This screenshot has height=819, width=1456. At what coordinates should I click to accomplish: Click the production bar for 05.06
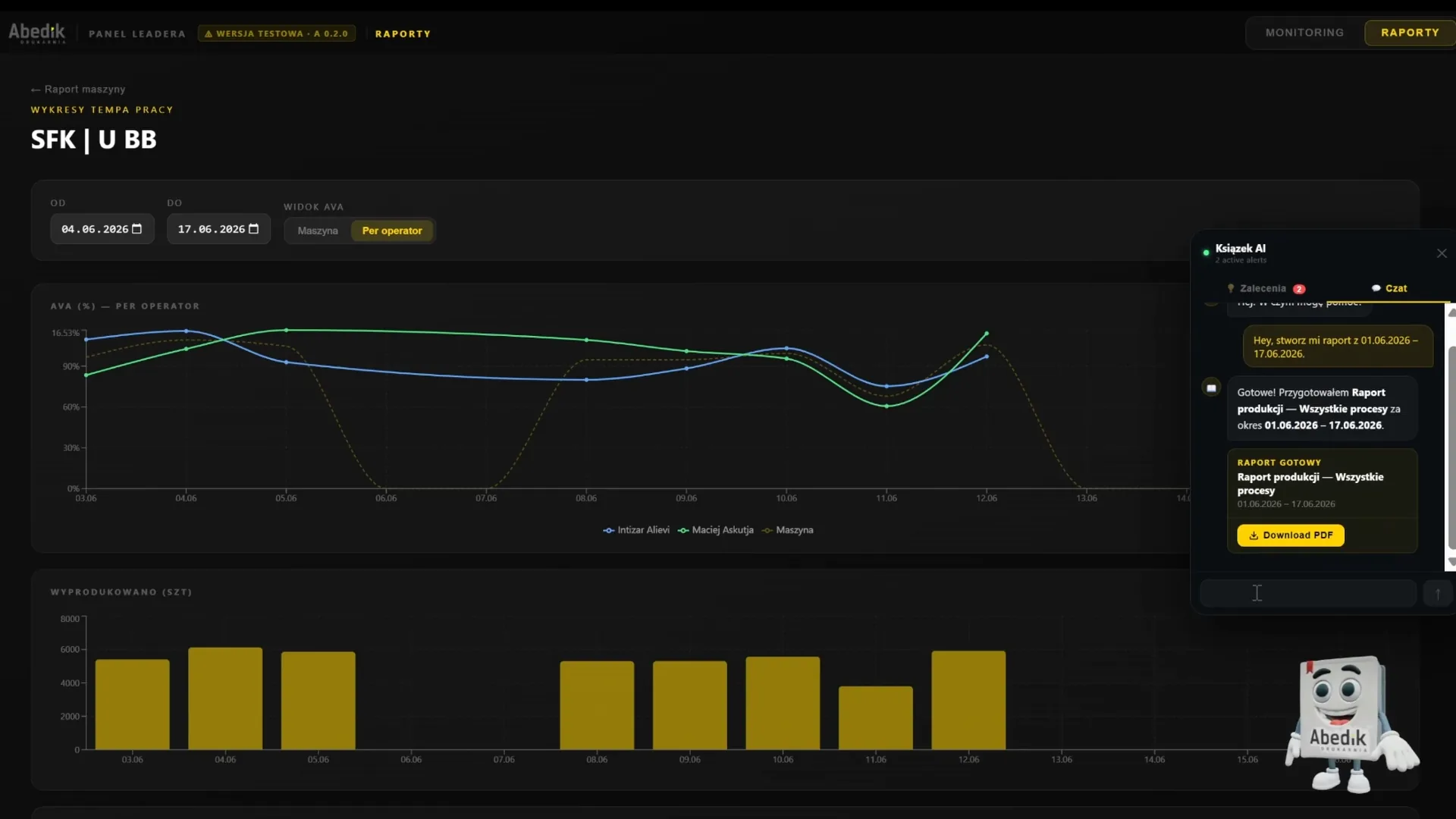point(318,701)
